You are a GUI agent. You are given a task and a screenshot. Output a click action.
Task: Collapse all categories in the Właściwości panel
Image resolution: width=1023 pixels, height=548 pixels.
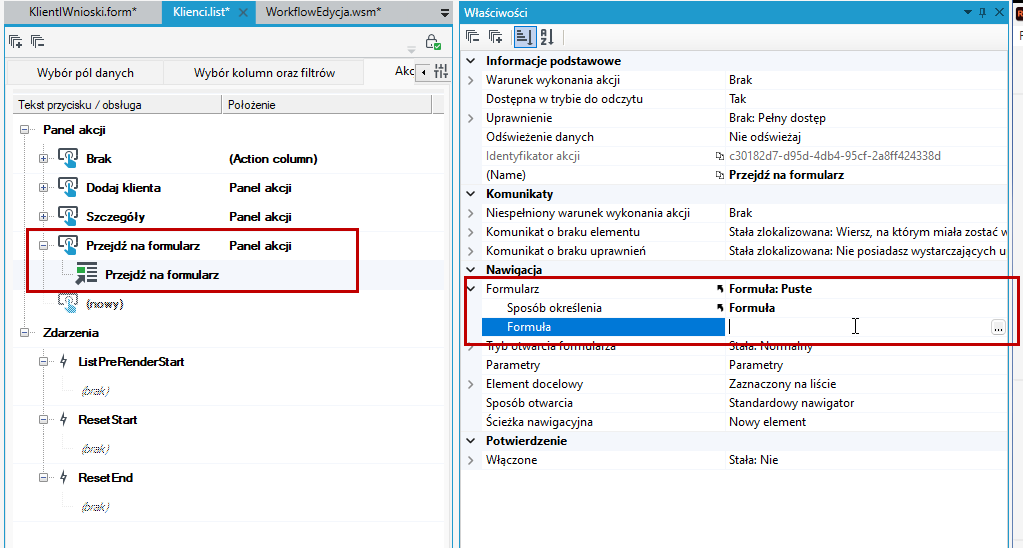click(x=473, y=37)
